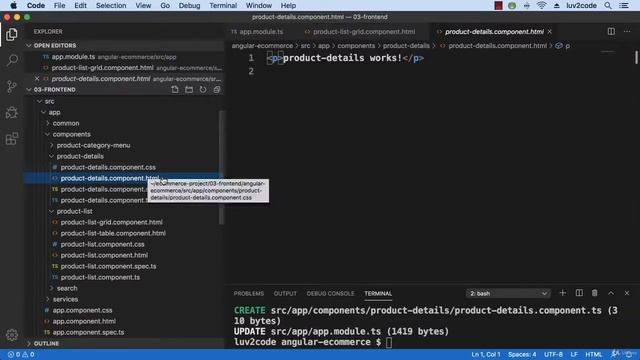Collapse the app folder
Viewport: 640px width, 360px height.
43,112
